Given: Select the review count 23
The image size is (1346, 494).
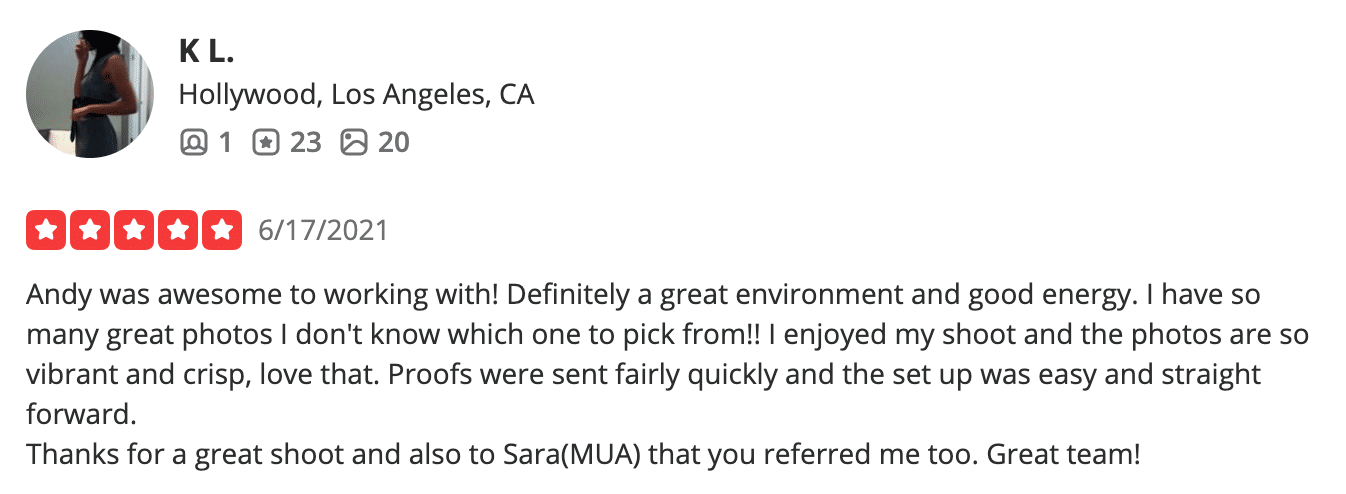Looking at the screenshot, I should click(305, 143).
